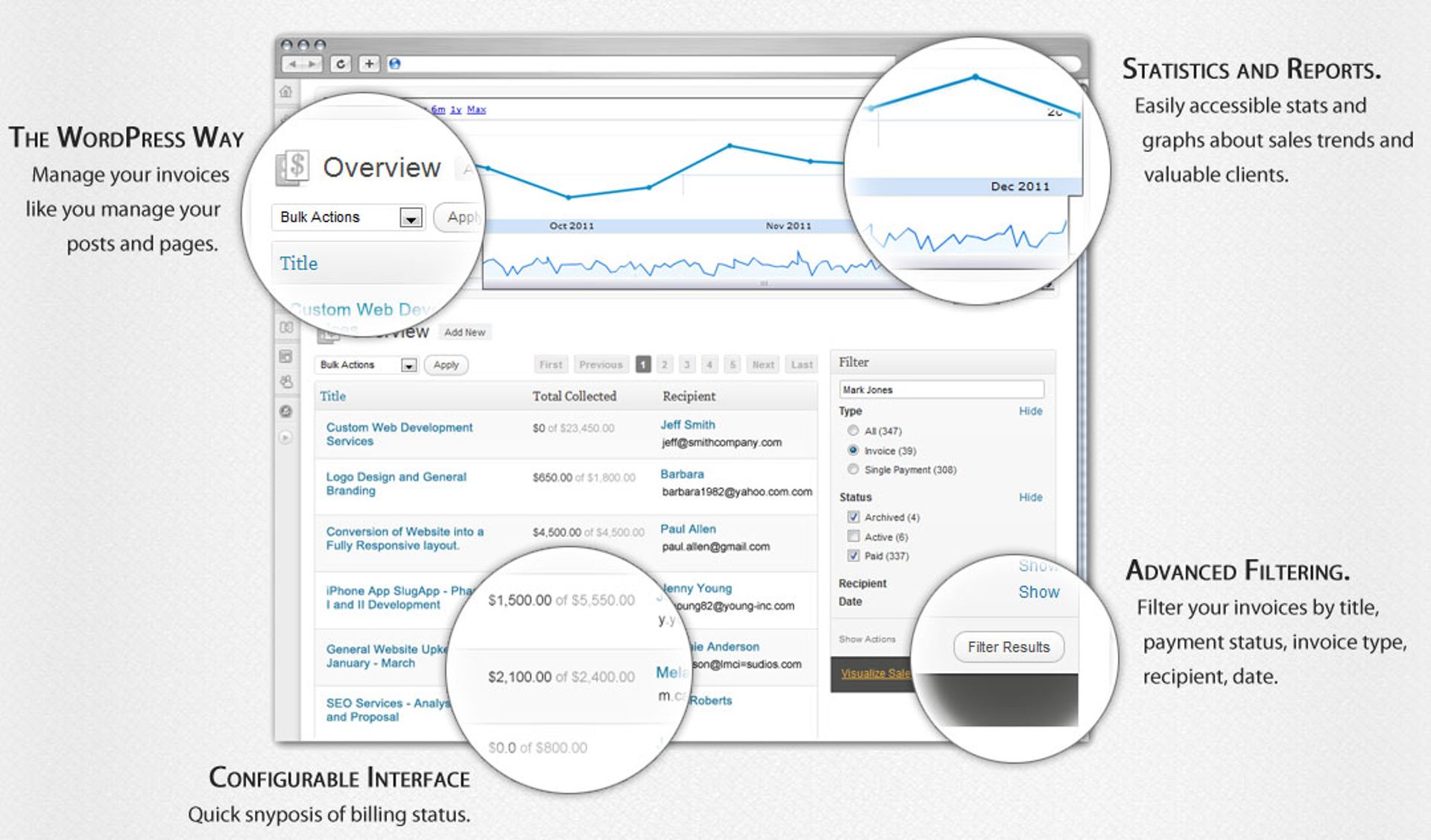Toggle the Invoice radio button filter

pyautogui.click(x=854, y=451)
